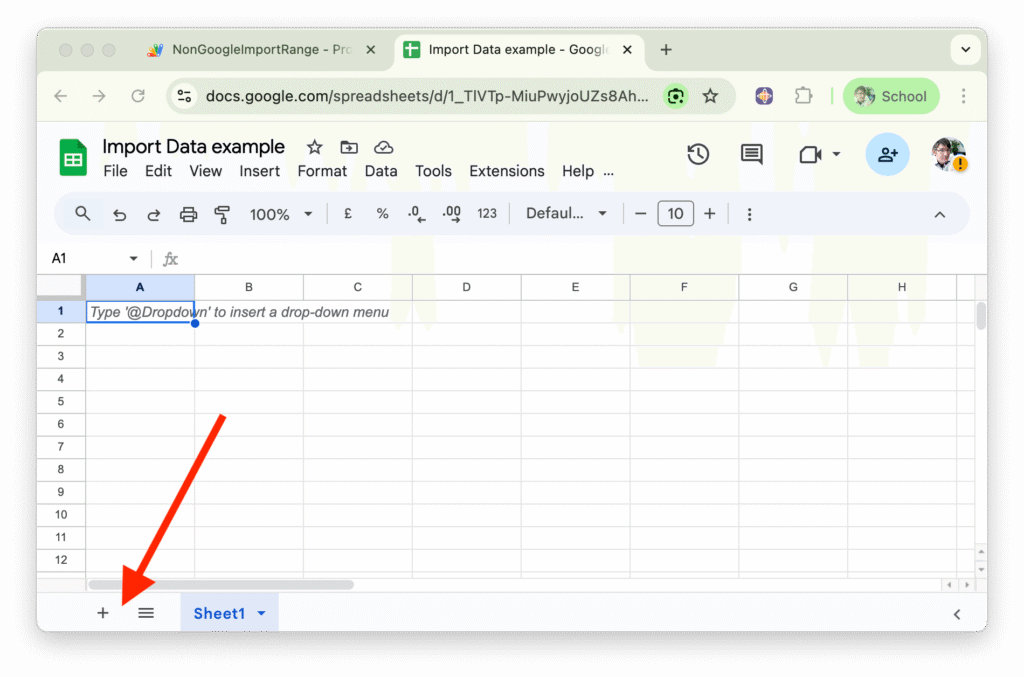Open the default font dropdown
Viewport: 1024px width, 677px height.
[x=567, y=214]
